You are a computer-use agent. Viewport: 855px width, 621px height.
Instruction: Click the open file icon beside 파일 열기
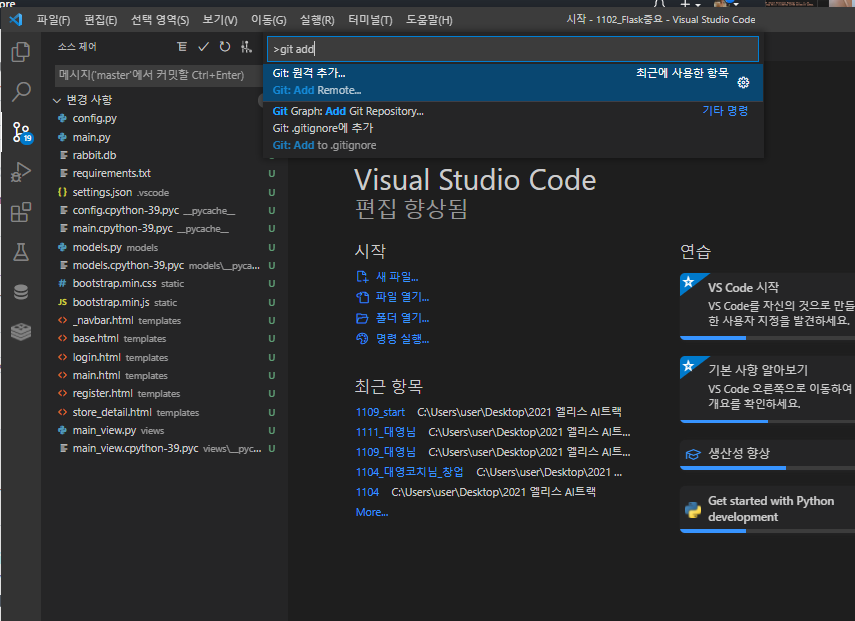(x=362, y=297)
